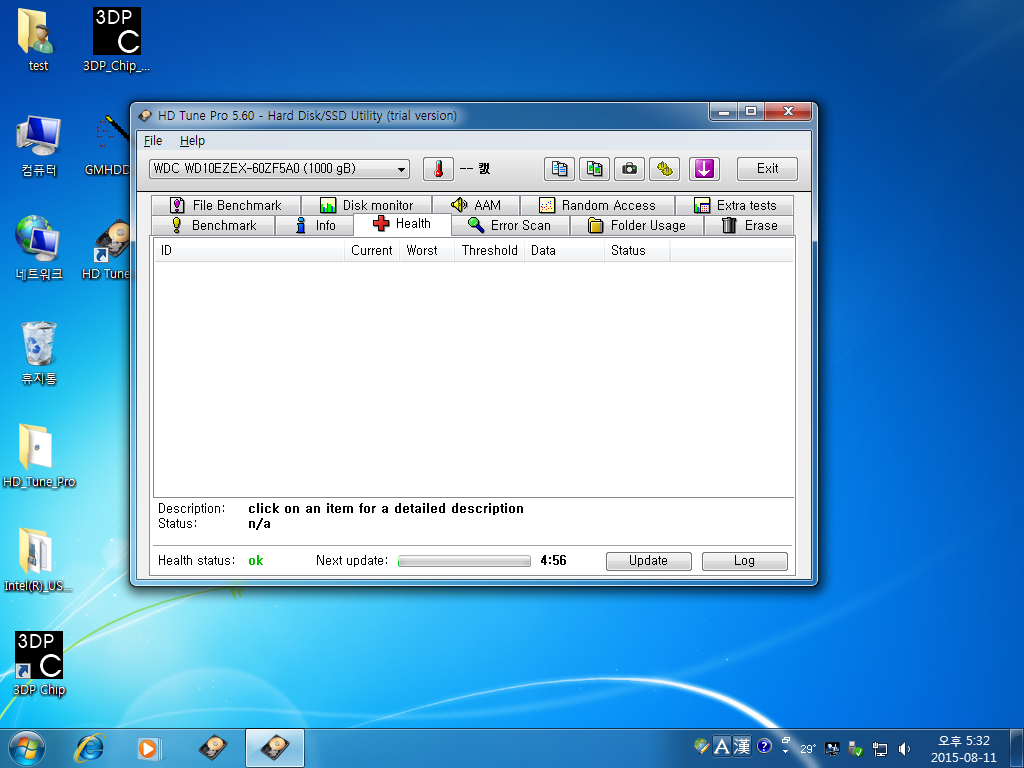The image size is (1024, 768).
Task: Select the 'test' folder on desktop
Action: pos(38,40)
